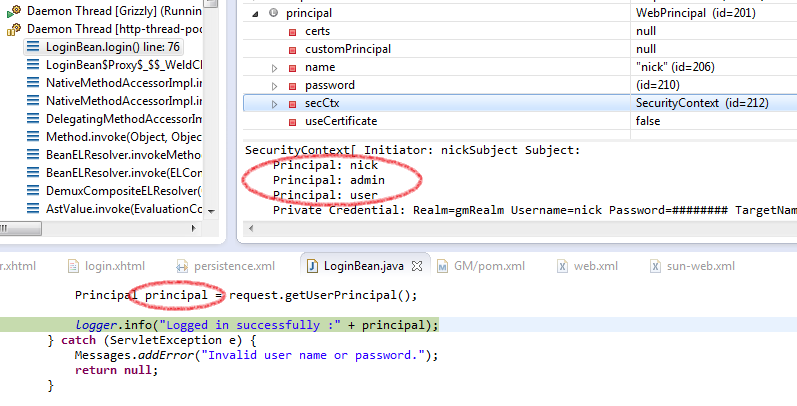The image size is (797, 406).
Task: Click the "return null;" line in the editor
Action: coord(116,370)
